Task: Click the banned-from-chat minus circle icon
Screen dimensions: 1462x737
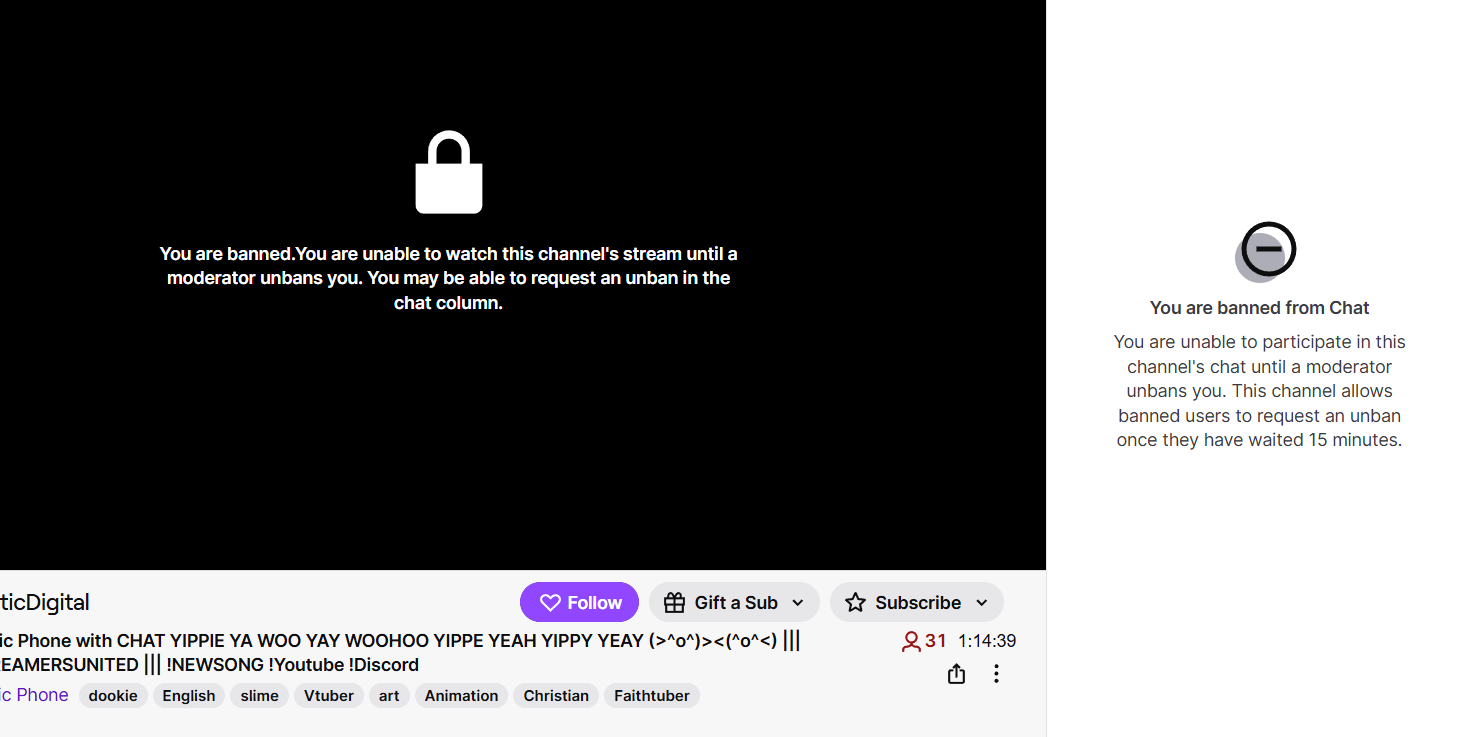Action: 1266,251
